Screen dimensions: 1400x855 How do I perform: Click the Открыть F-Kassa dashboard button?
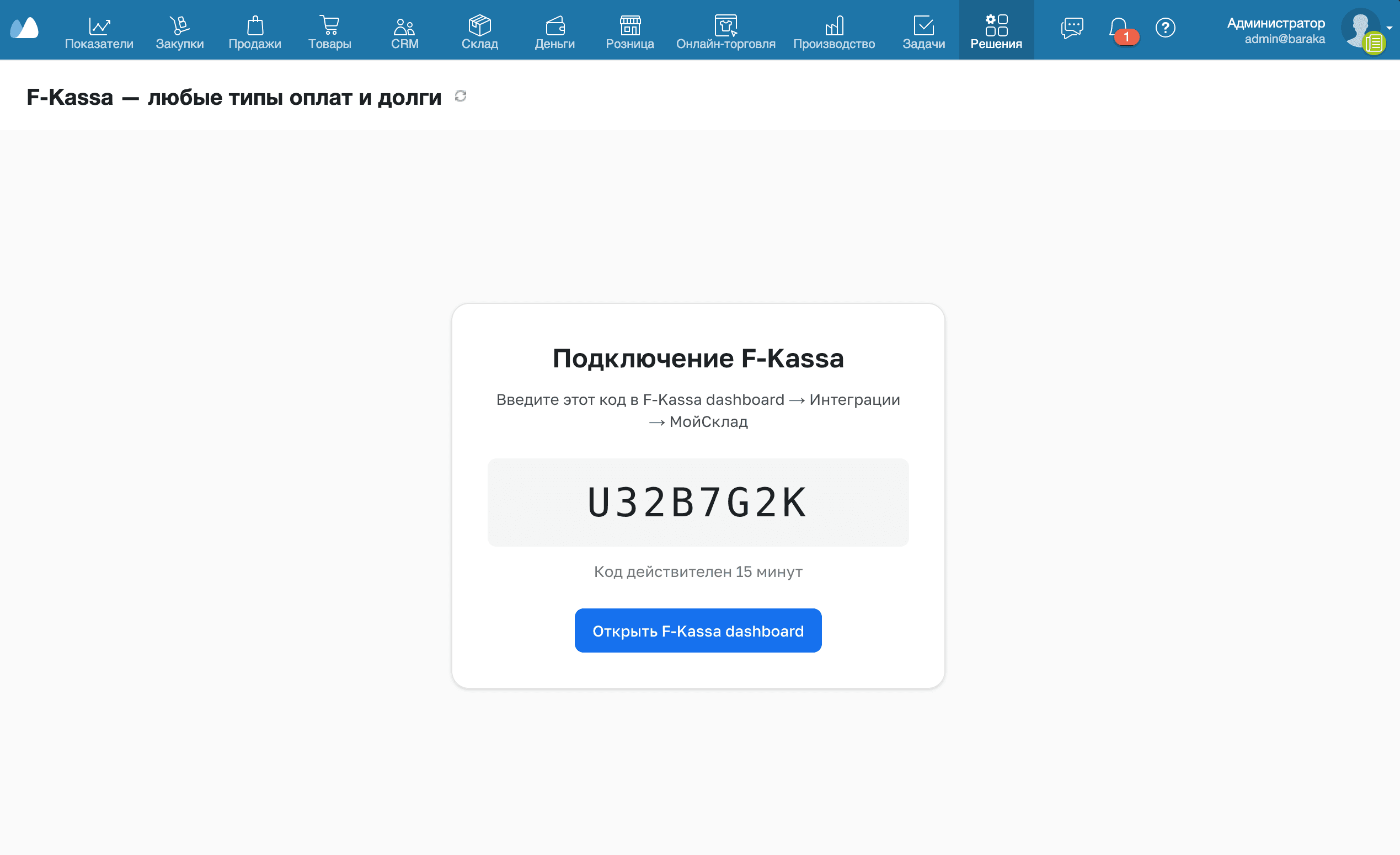[698, 630]
